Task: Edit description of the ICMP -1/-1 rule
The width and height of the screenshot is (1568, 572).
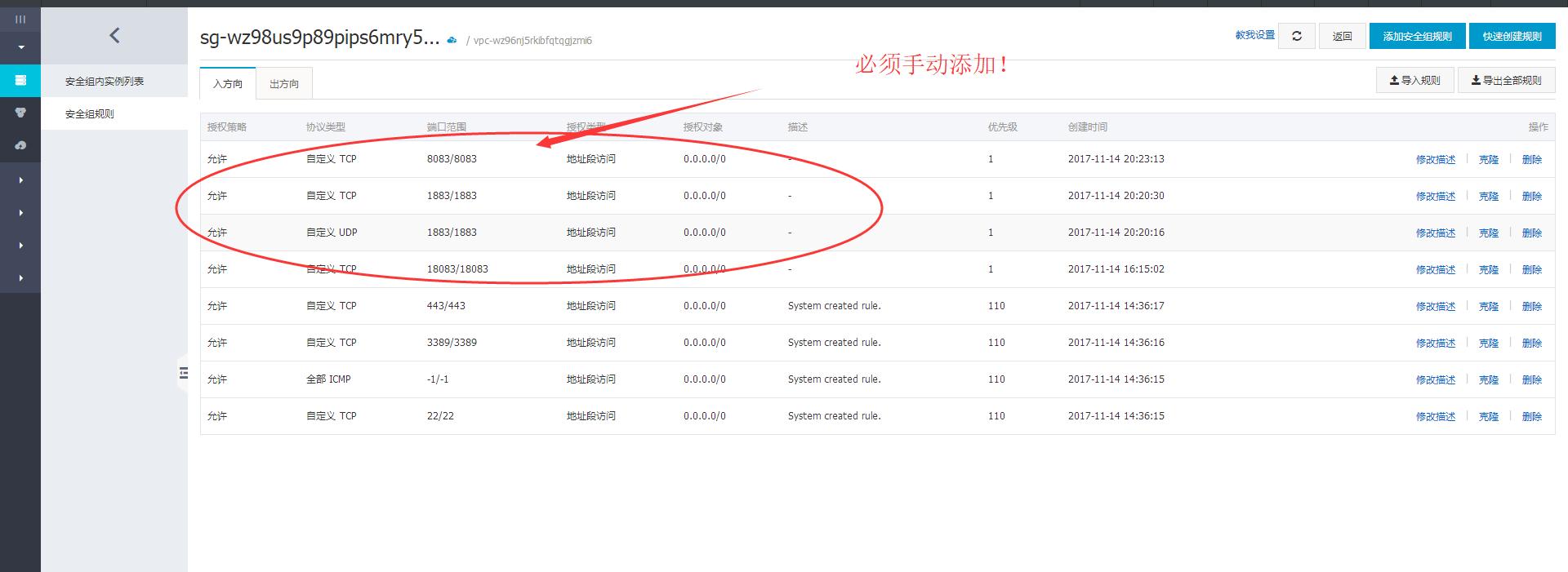Action: 1436,380
